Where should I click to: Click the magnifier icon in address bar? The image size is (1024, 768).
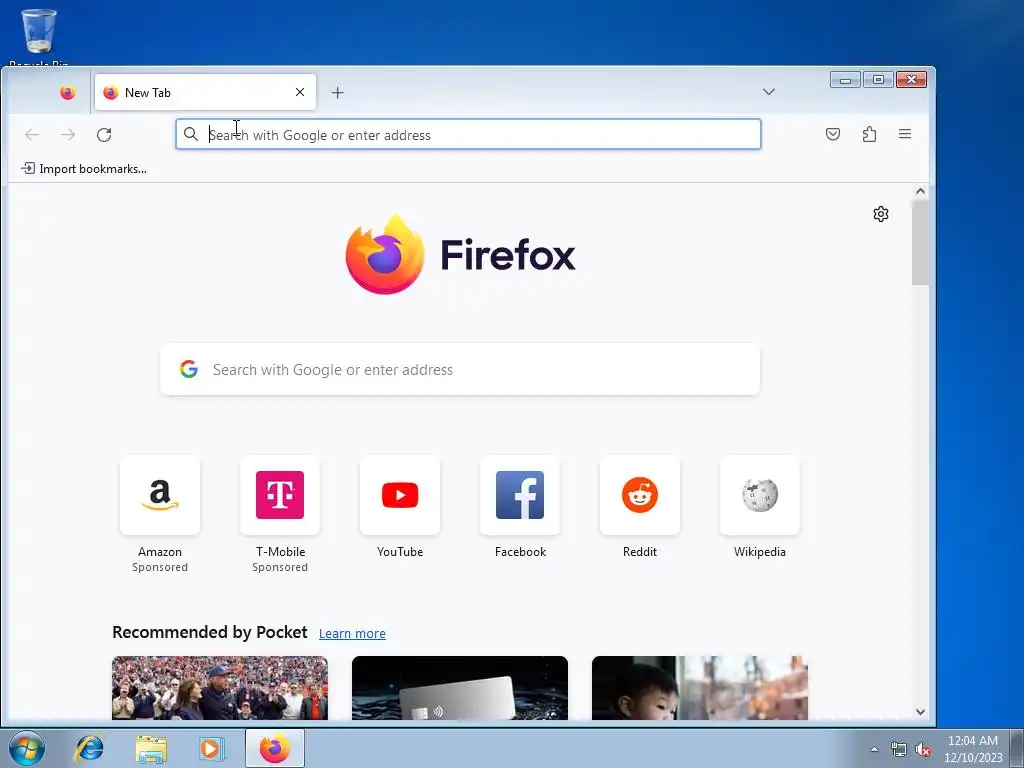pos(191,135)
